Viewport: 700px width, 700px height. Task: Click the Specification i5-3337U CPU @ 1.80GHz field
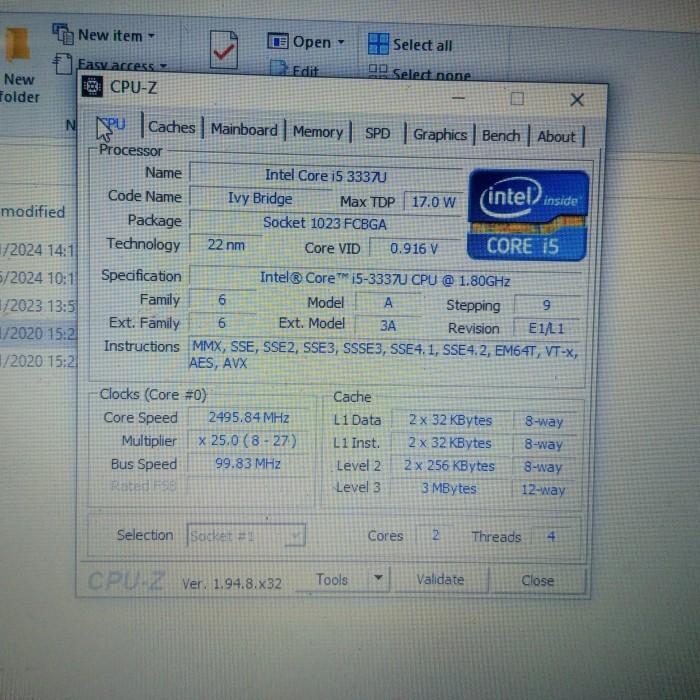[385, 279]
